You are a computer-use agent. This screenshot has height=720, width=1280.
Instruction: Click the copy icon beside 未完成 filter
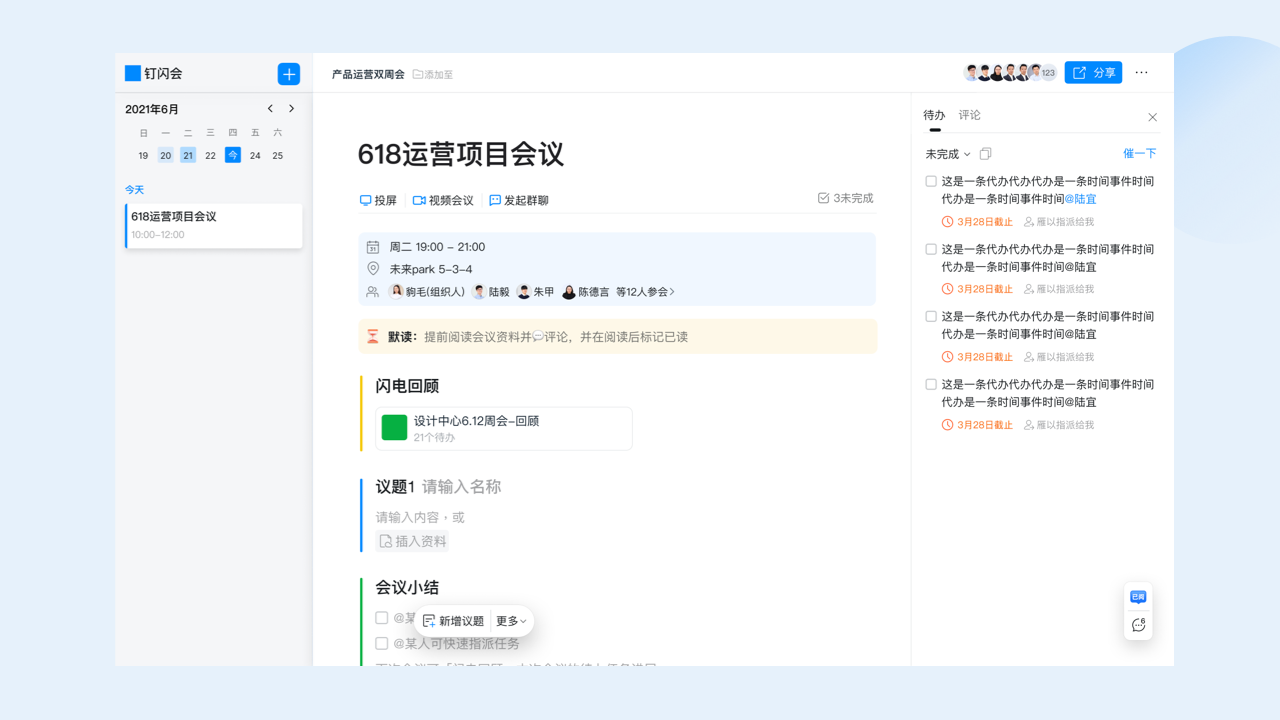(x=985, y=153)
